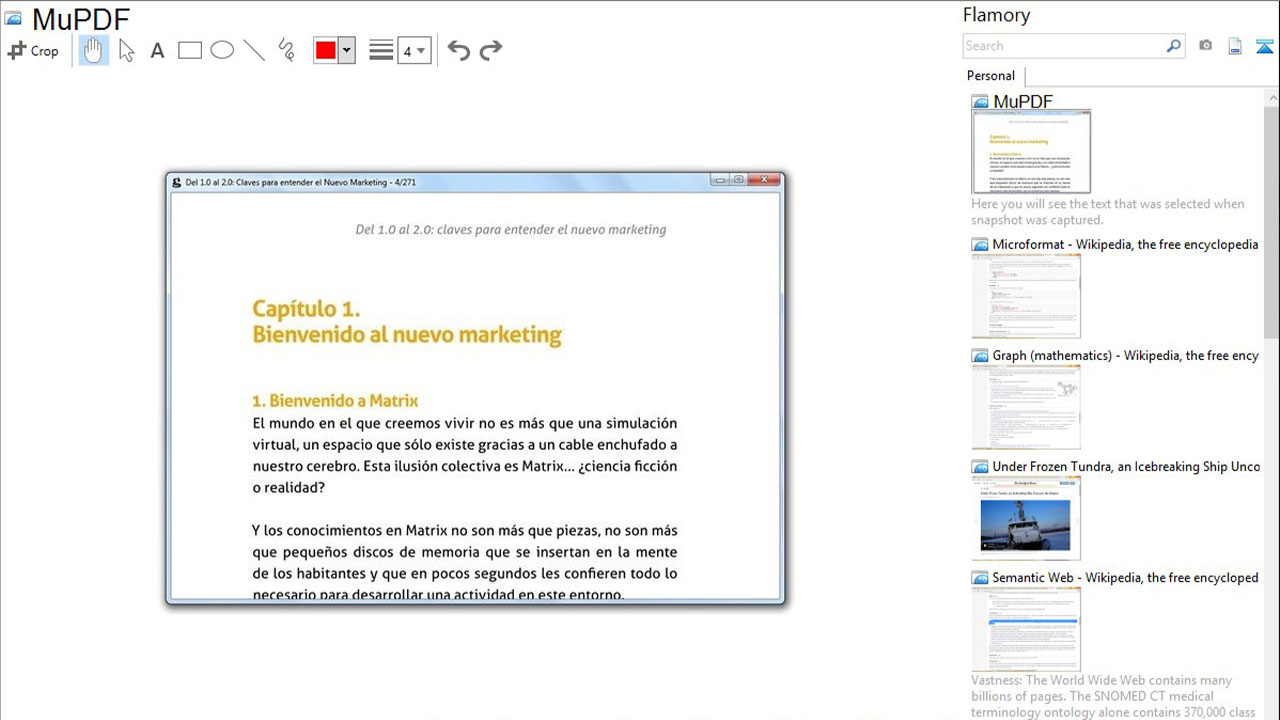Click the Under Frozen Tundra thumbnail
This screenshot has width=1280, height=720.
click(1026, 516)
